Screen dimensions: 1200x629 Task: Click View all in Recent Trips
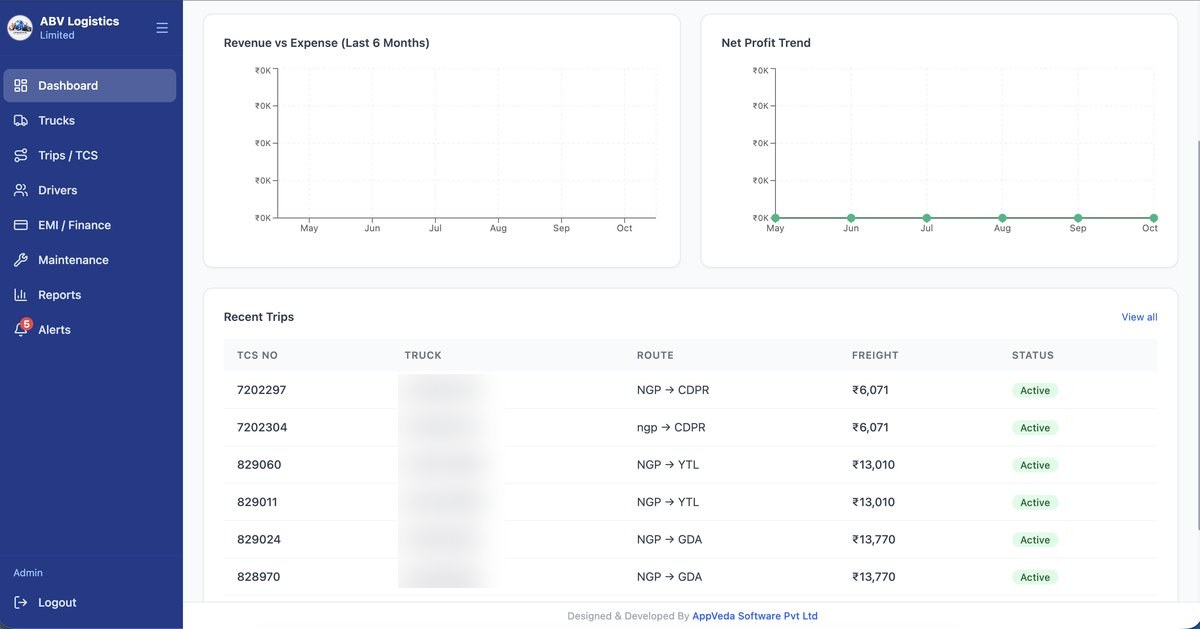click(x=1139, y=317)
